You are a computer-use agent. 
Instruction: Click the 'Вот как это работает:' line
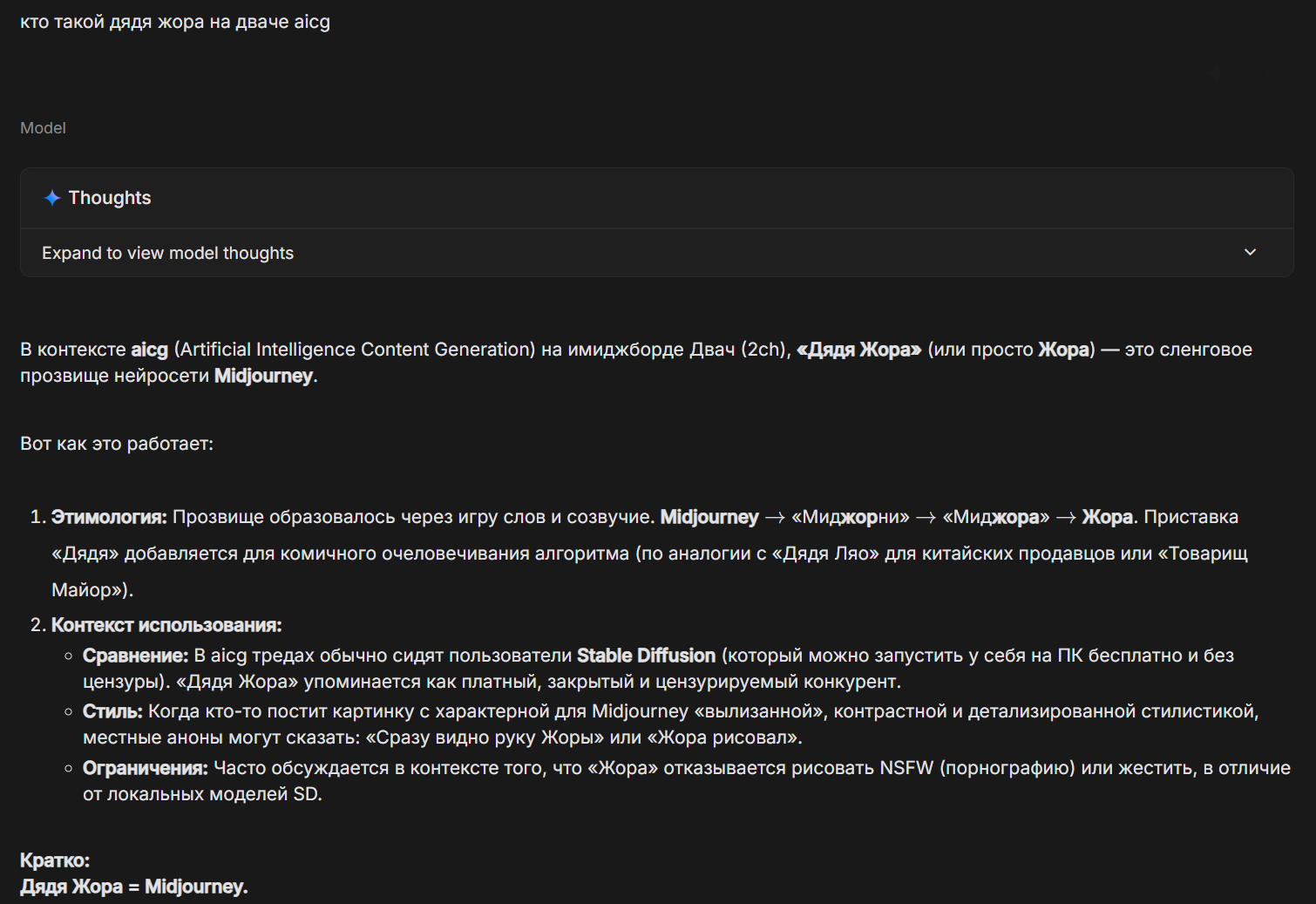tap(117, 444)
